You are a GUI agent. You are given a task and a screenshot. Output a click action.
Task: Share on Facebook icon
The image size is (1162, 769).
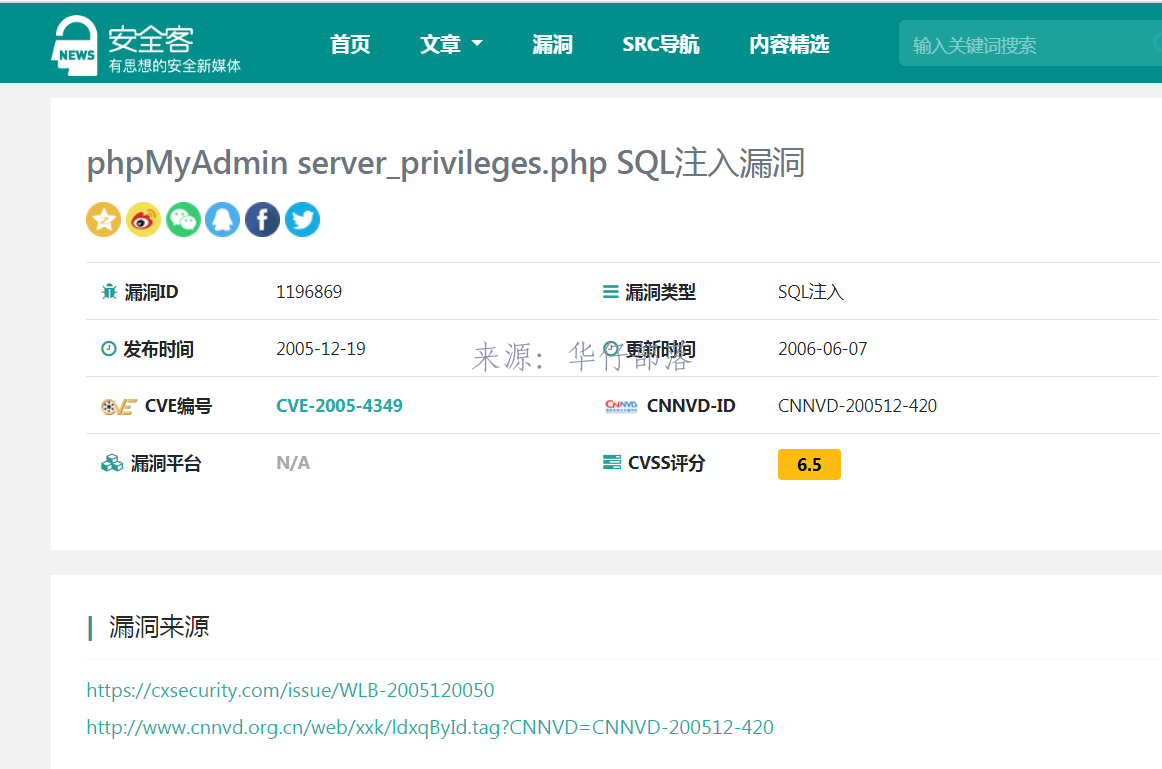[262, 219]
